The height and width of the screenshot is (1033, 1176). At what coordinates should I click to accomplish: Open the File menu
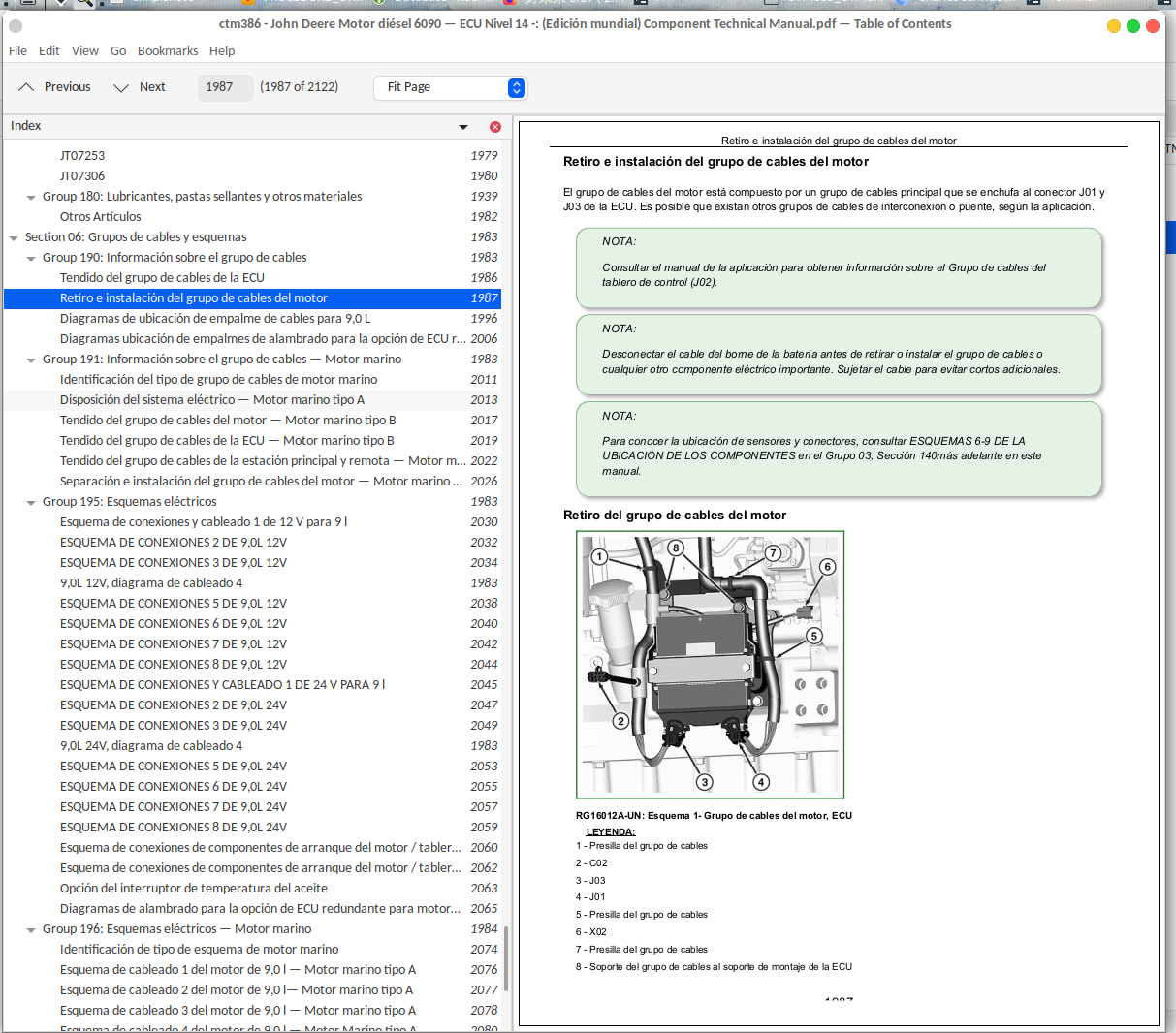(17, 50)
